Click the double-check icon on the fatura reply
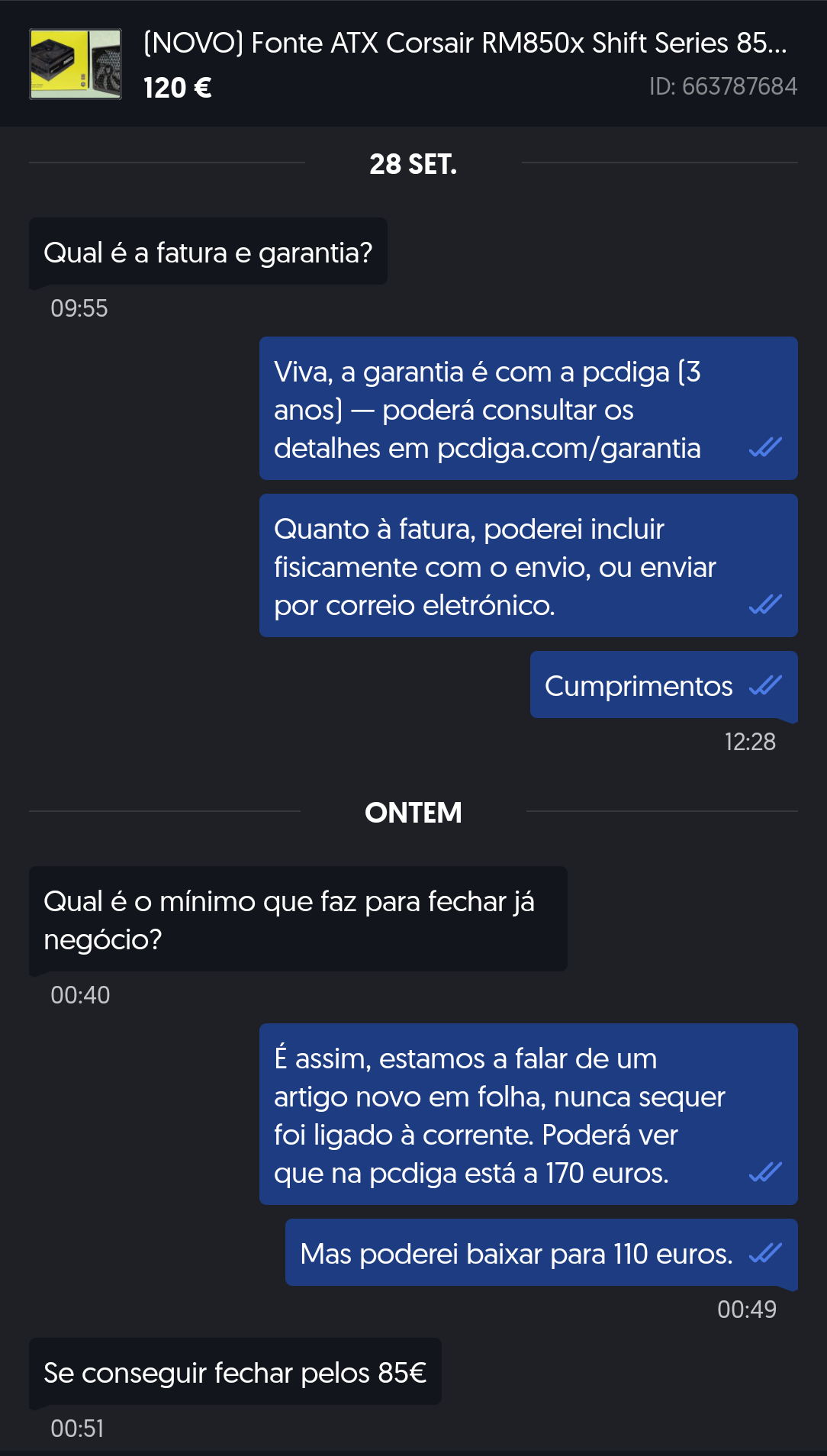Screen dimensions: 827x1456 point(765,604)
